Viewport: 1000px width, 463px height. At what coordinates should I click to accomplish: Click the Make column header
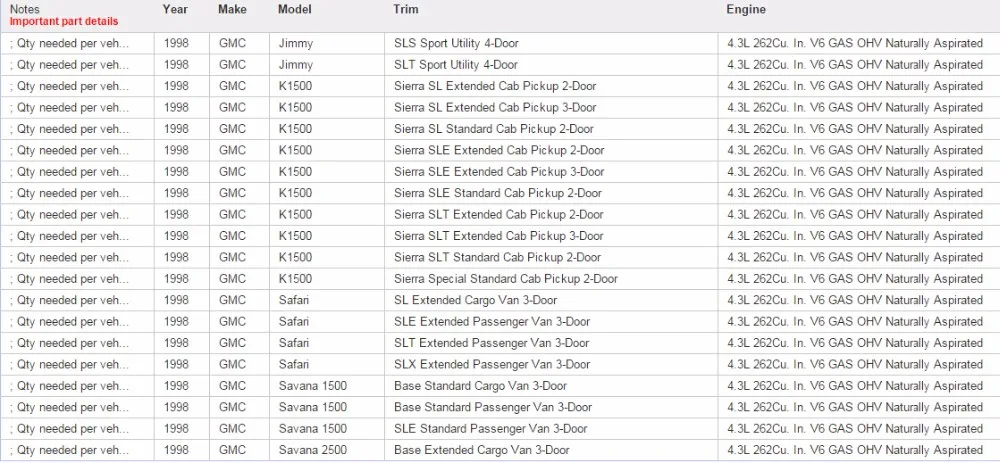232,10
